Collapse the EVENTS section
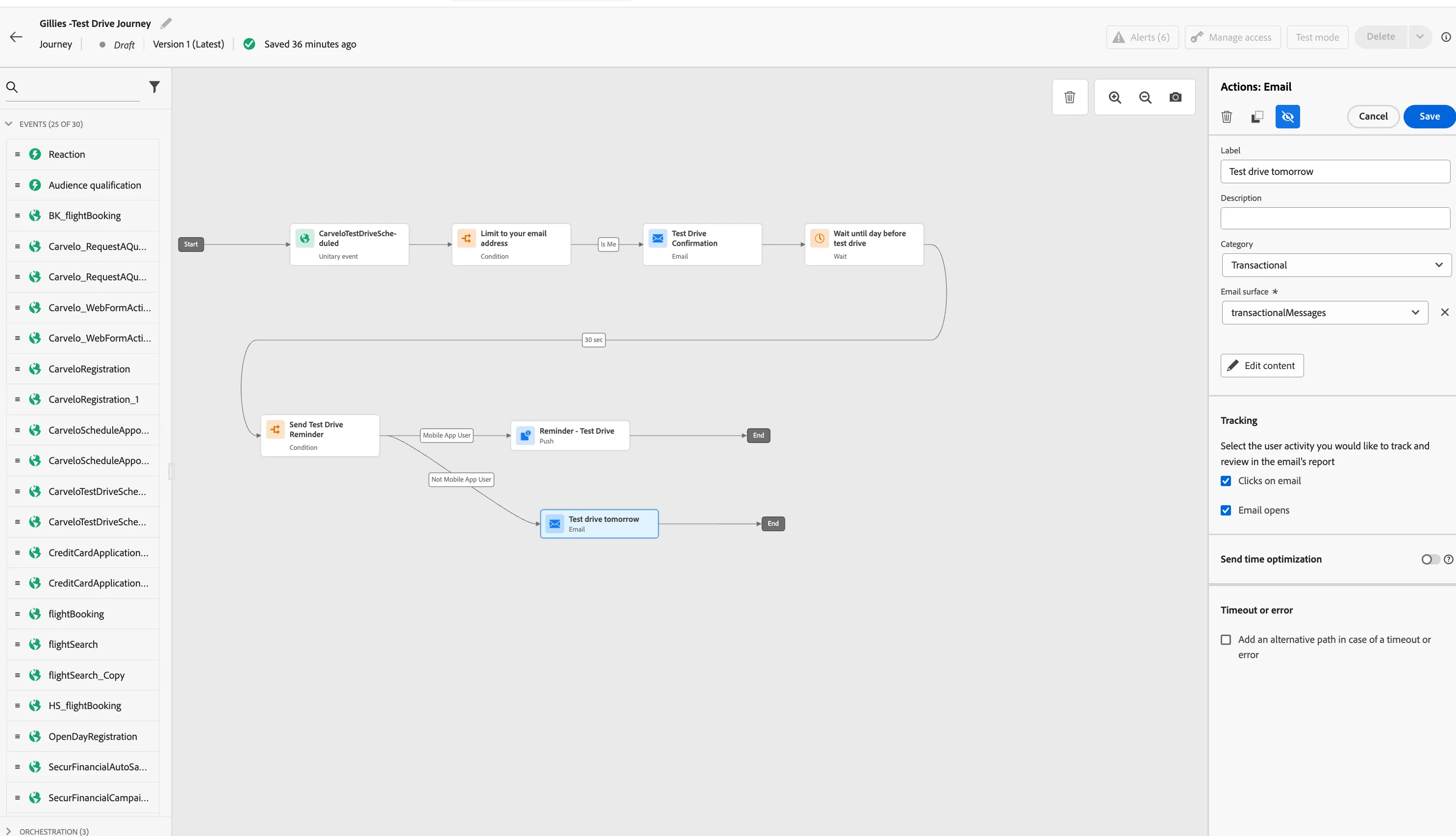 9,124
